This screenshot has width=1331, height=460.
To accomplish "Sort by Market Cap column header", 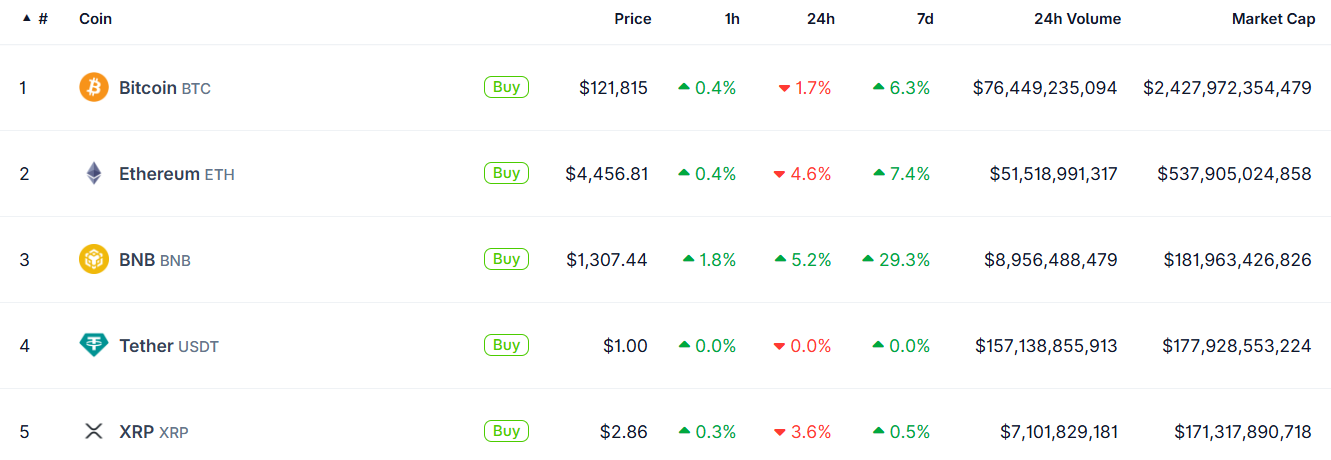I will 1273,19.
